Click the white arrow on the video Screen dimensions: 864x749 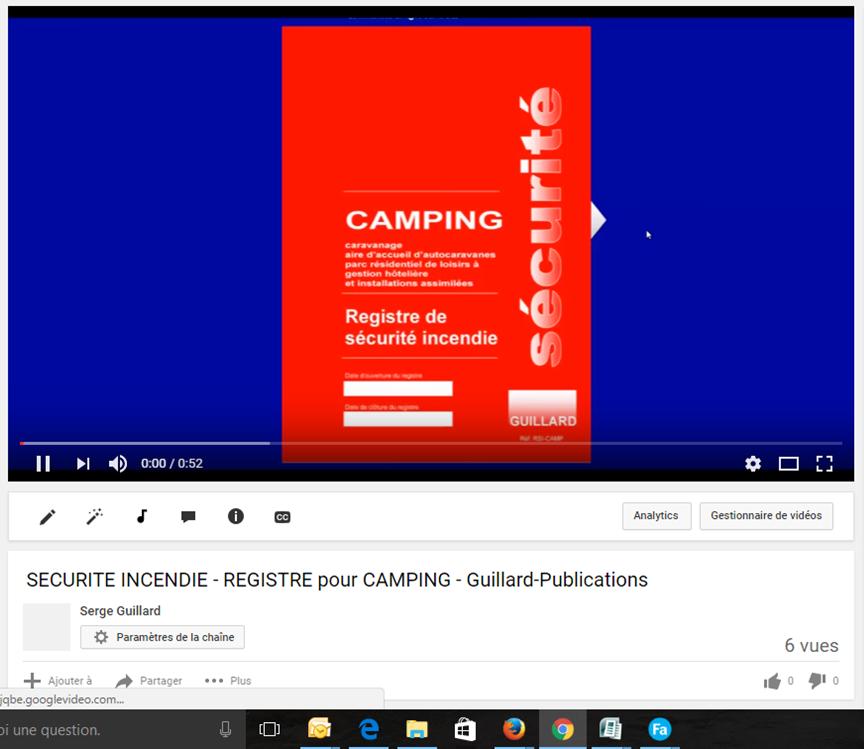pyautogui.click(x=598, y=220)
